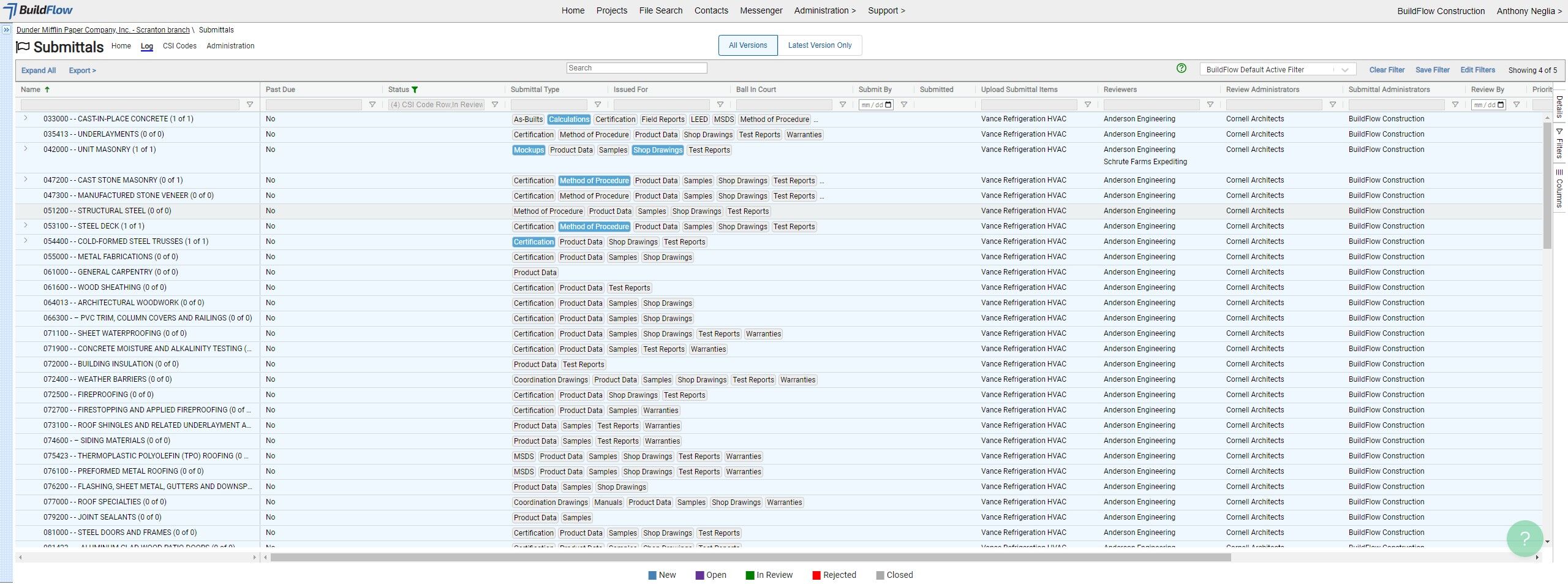Image resolution: width=1568 pixels, height=584 pixels.
Task: Open the Export menu
Action: (x=82, y=70)
